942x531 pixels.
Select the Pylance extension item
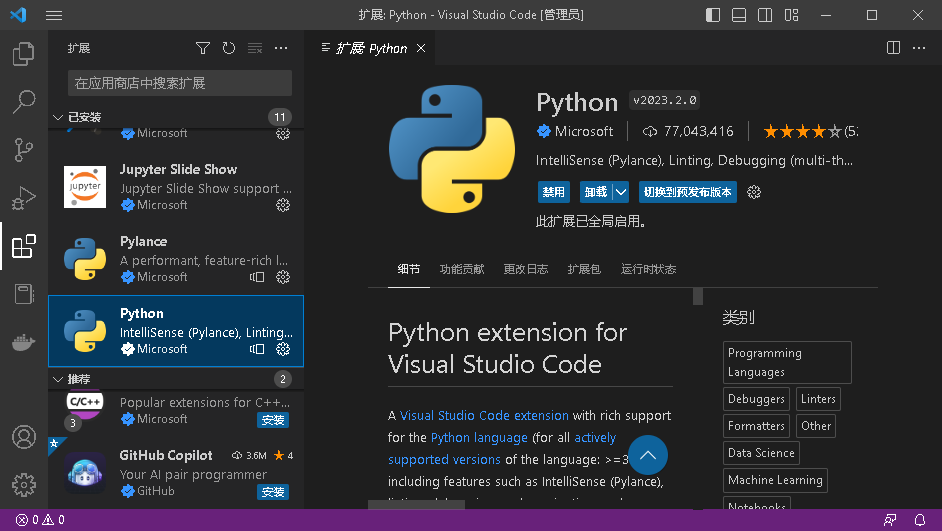point(175,259)
